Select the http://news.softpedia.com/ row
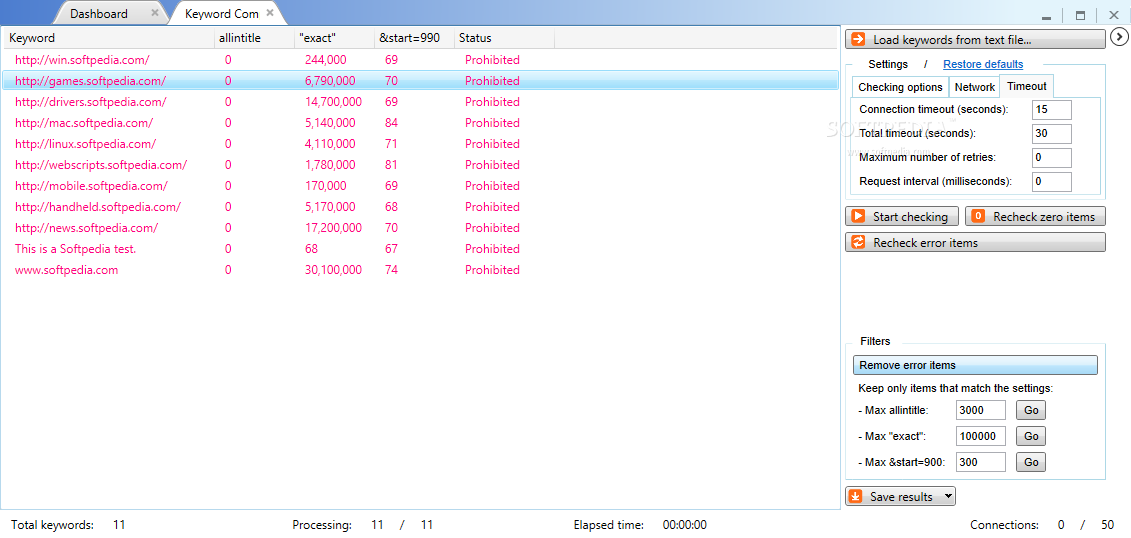The width and height of the screenshot is (1131, 538). [421, 228]
